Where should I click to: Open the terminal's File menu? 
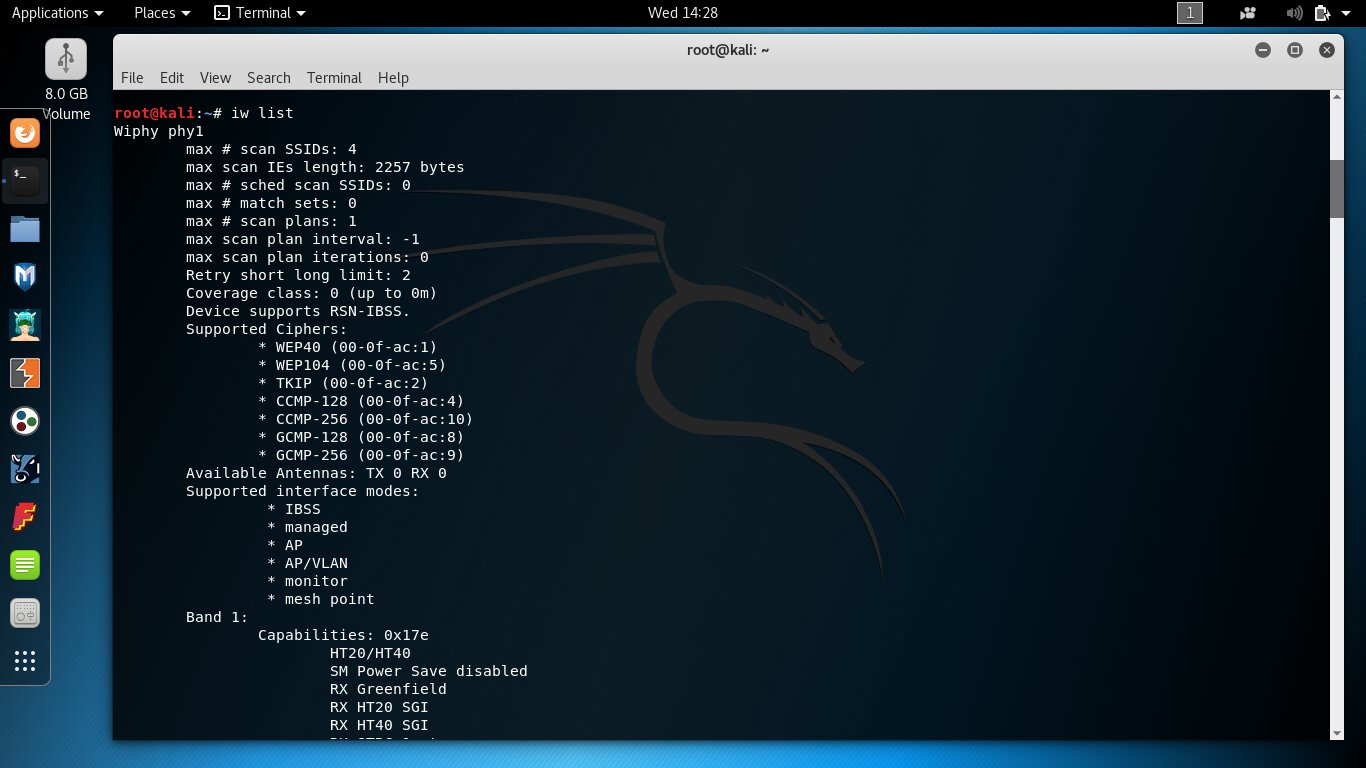click(x=132, y=78)
